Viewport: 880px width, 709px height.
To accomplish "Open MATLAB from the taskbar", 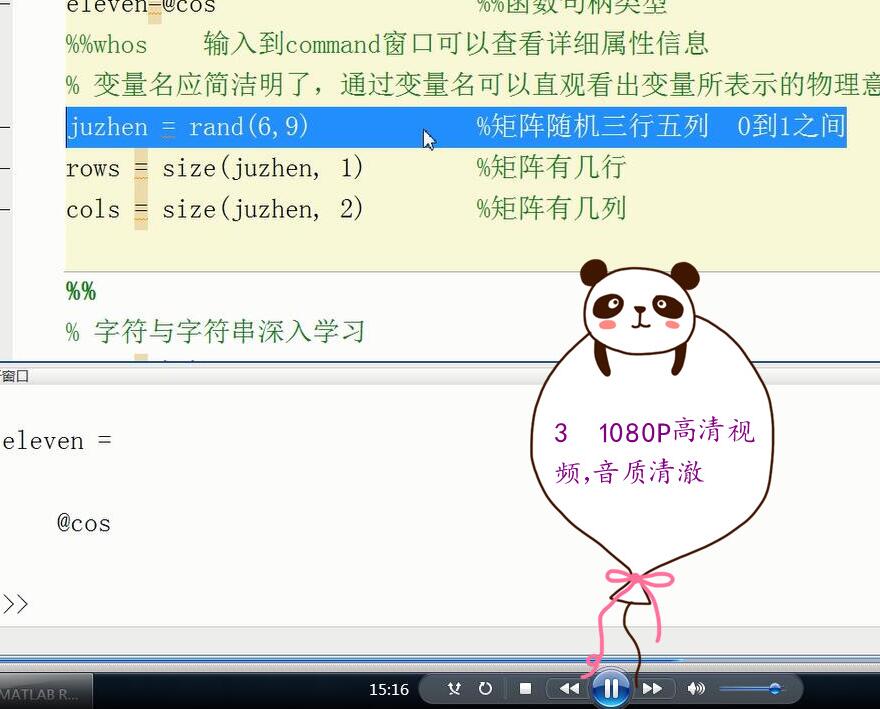I will click(x=45, y=692).
